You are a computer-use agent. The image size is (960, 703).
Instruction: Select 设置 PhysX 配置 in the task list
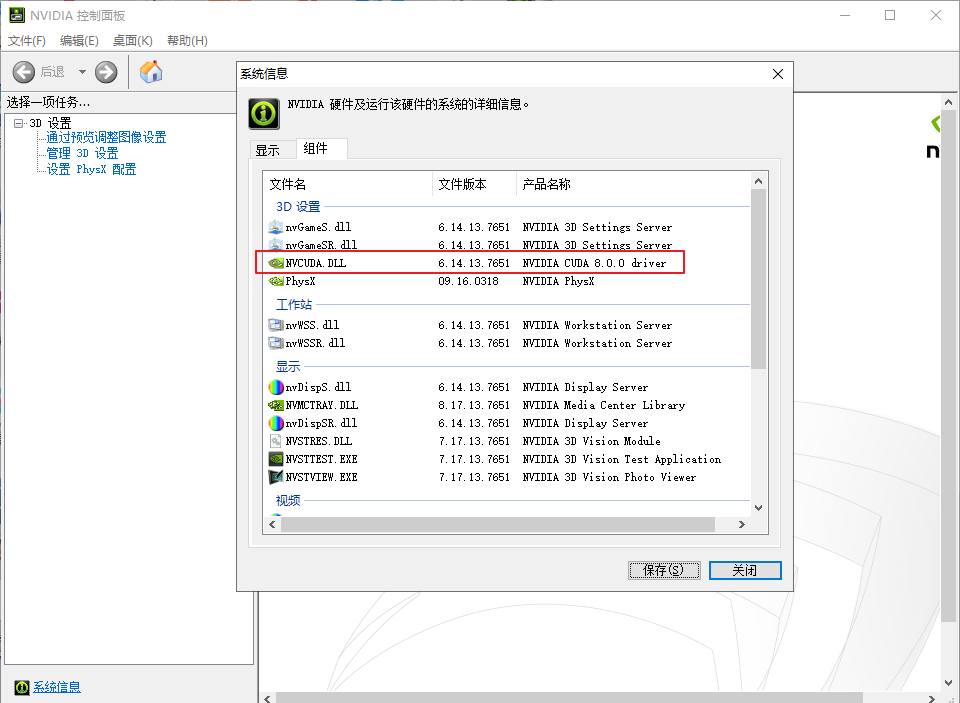pyautogui.click(x=90, y=168)
